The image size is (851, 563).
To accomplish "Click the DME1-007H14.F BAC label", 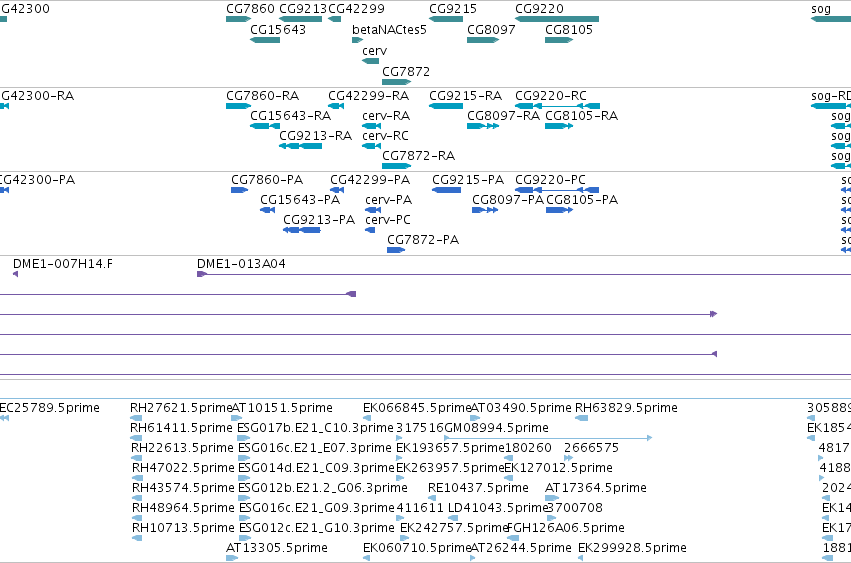I will pyautogui.click(x=63, y=264).
